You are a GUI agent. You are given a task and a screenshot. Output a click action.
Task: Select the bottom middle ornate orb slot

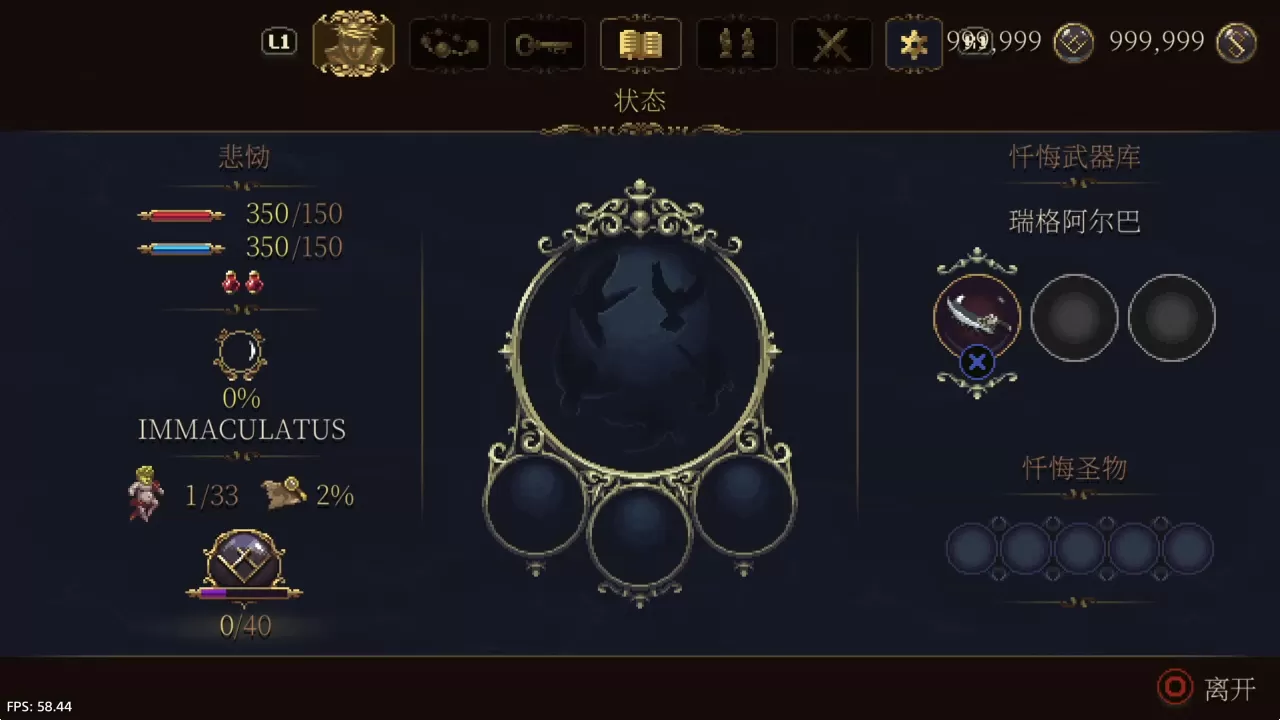coord(640,534)
